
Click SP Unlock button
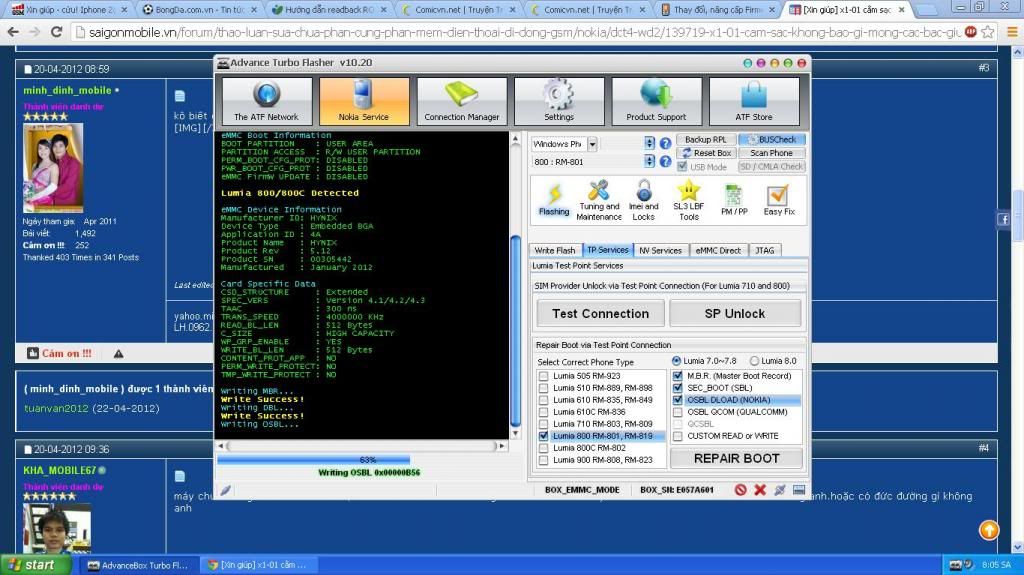point(735,314)
